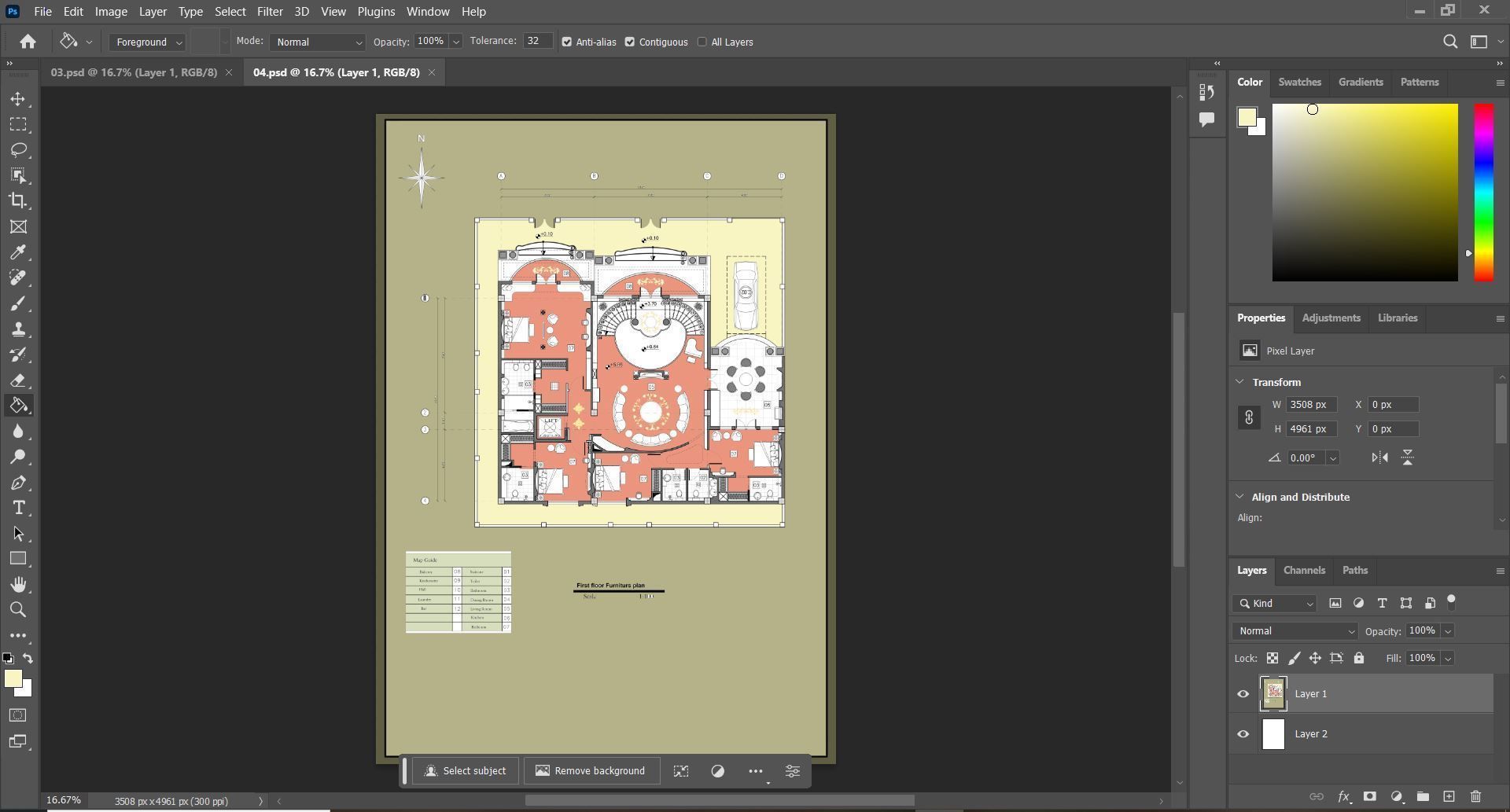1510x812 pixels.
Task: Select the Rectangular Marquee tool
Action: coord(18,124)
